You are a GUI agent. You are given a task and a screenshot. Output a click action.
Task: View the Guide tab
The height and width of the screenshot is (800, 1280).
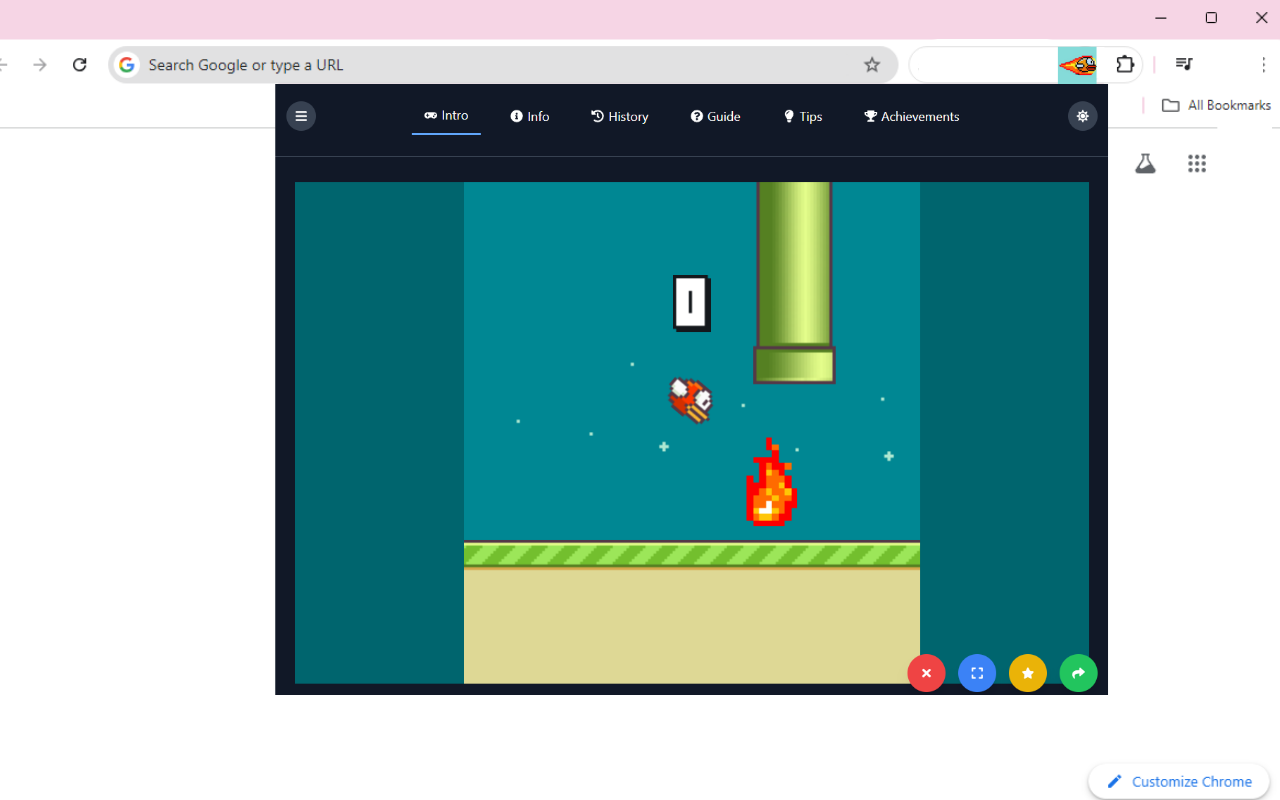click(715, 116)
